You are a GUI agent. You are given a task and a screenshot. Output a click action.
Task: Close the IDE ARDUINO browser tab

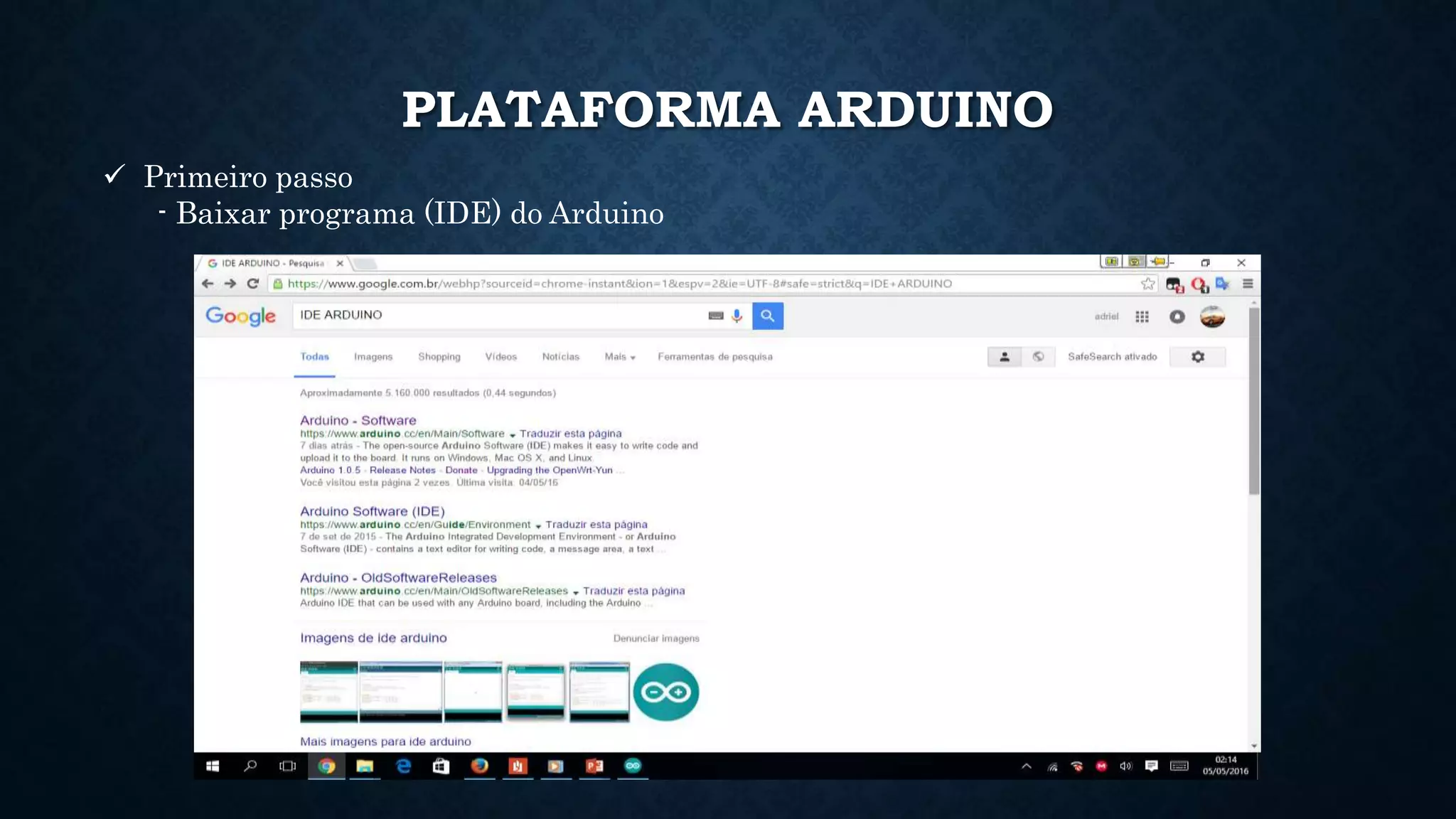tap(340, 263)
